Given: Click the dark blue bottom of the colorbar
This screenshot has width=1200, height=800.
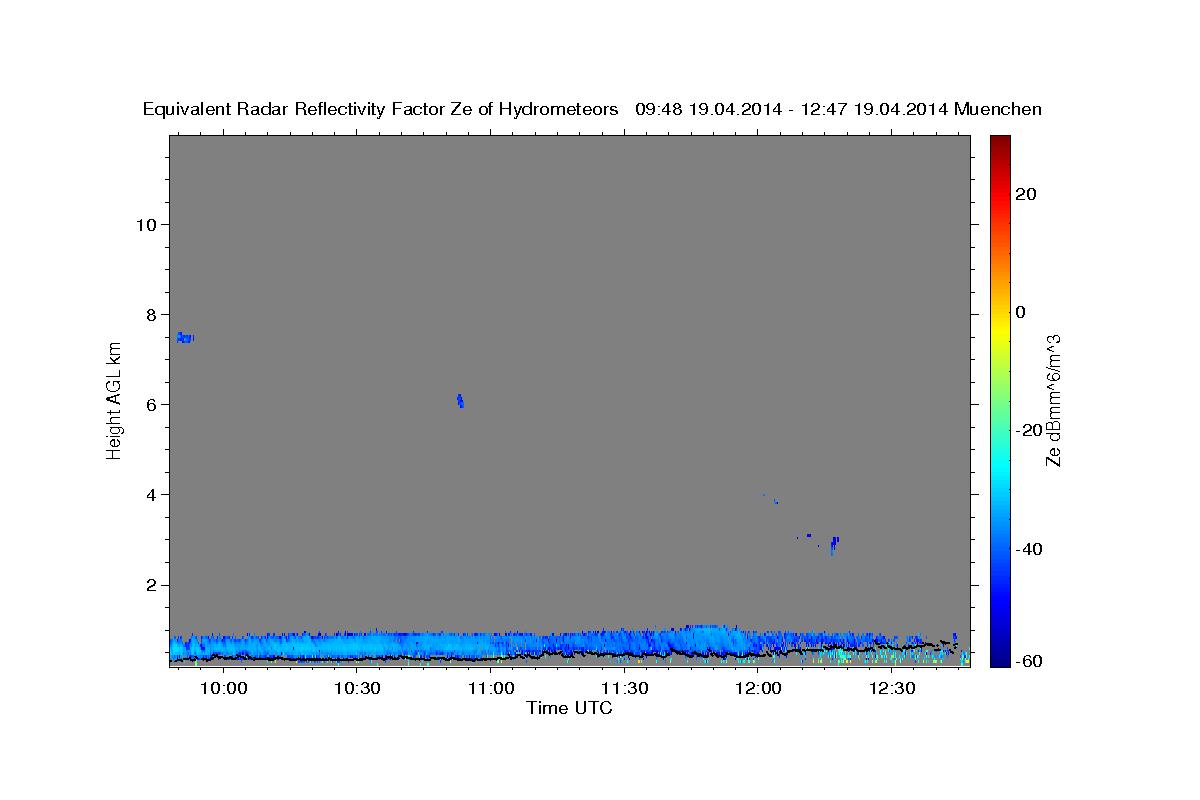Looking at the screenshot, I should (x=1000, y=658).
